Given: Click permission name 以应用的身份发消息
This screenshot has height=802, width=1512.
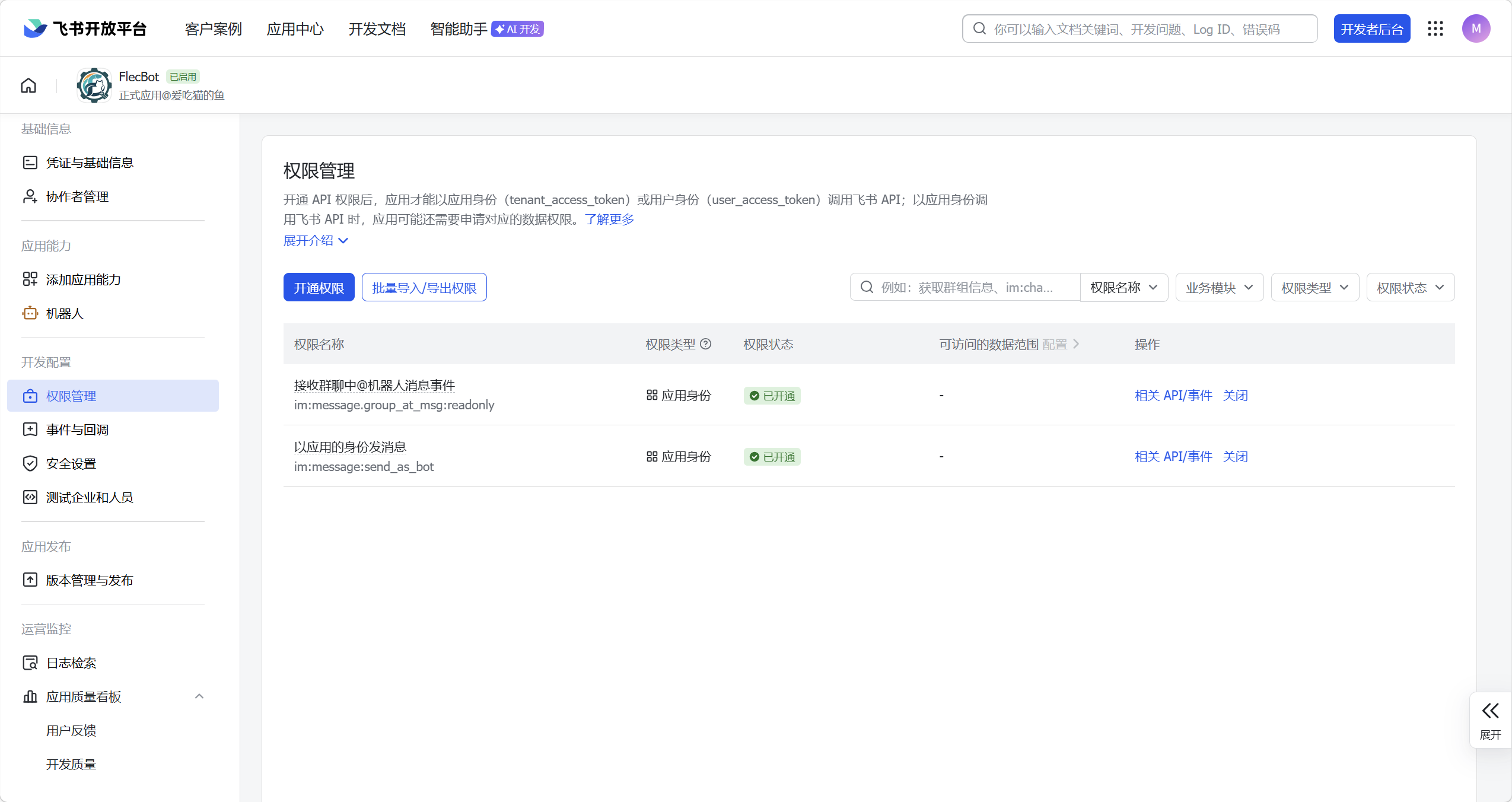Looking at the screenshot, I should click(x=350, y=447).
